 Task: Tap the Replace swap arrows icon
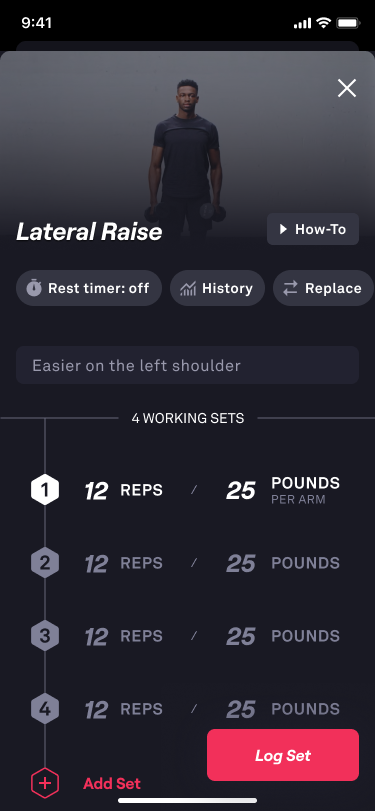tap(291, 288)
